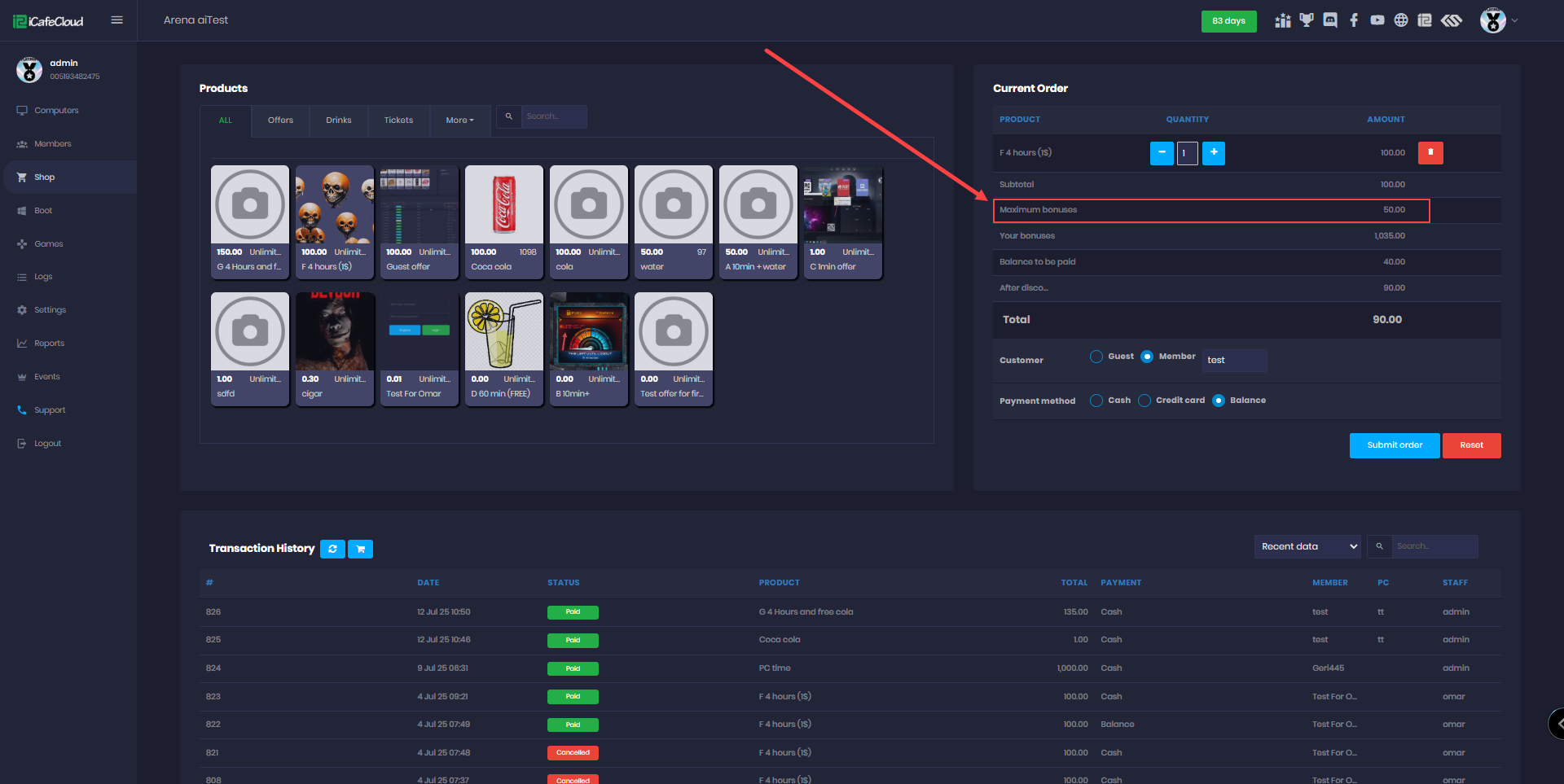Image resolution: width=1564 pixels, height=784 pixels.
Task: Choose Cash as payment method
Action: coord(1096,401)
